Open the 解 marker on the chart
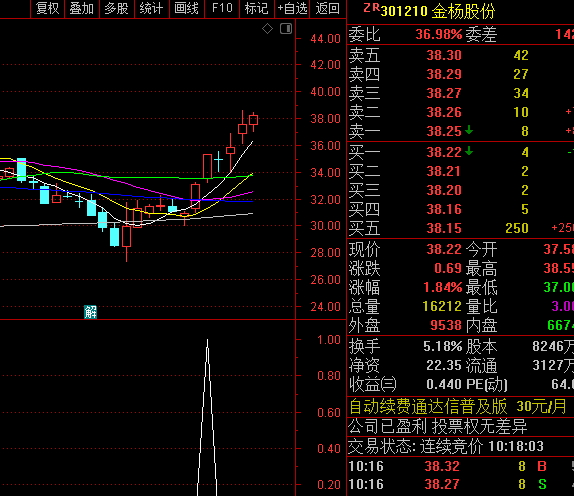 [90, 312]
